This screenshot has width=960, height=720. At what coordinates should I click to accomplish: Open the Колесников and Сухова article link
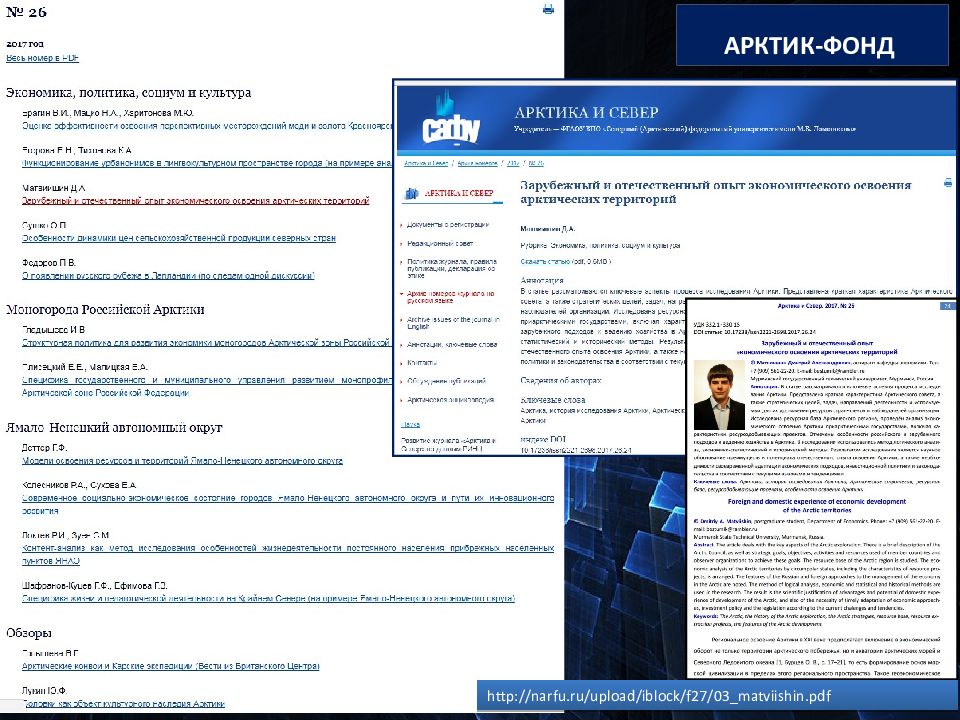(x=288, y=504)
